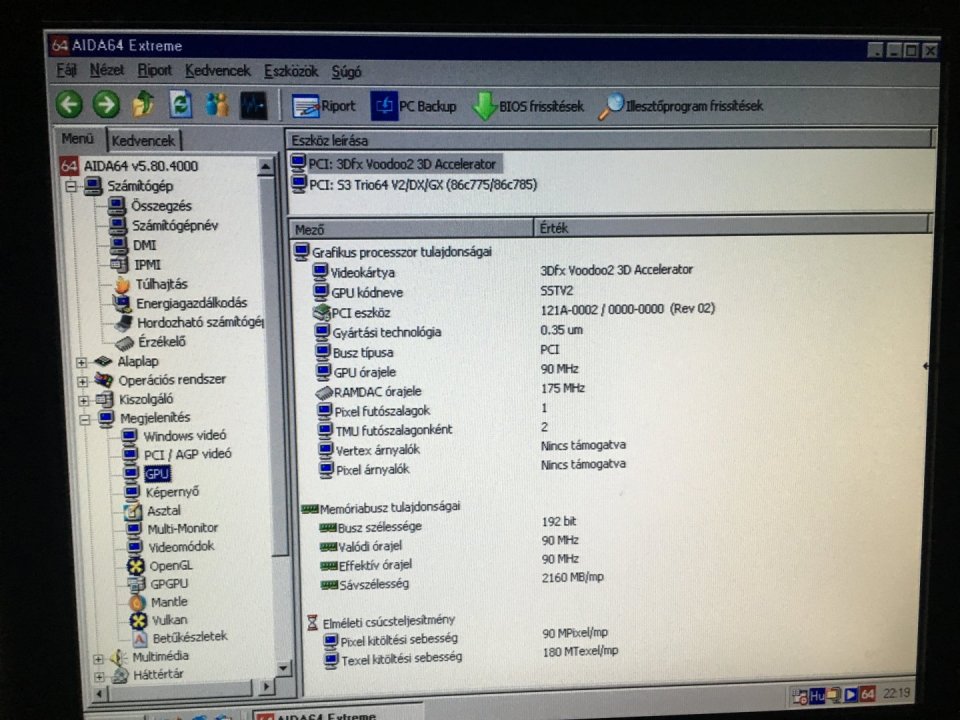Viewport: 960px width, 720px height.
Task: Click the tree scrollbar down arrow
Action: pyautogui.click(x=283, y=667)
